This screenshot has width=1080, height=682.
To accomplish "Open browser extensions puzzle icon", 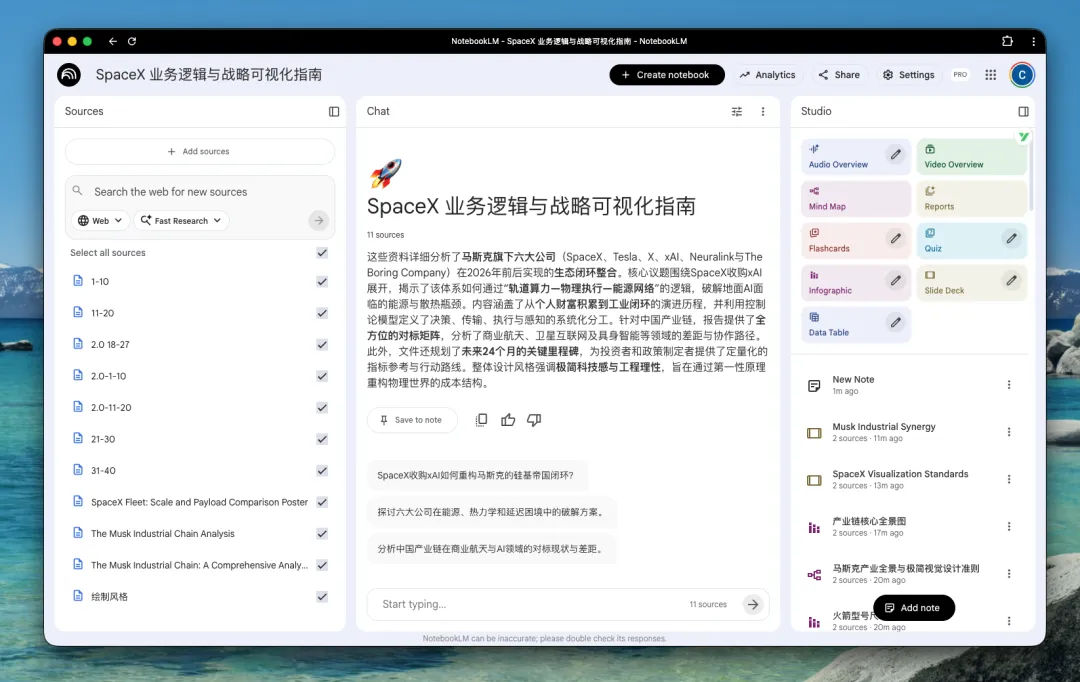I will [x=1007, y=41].
